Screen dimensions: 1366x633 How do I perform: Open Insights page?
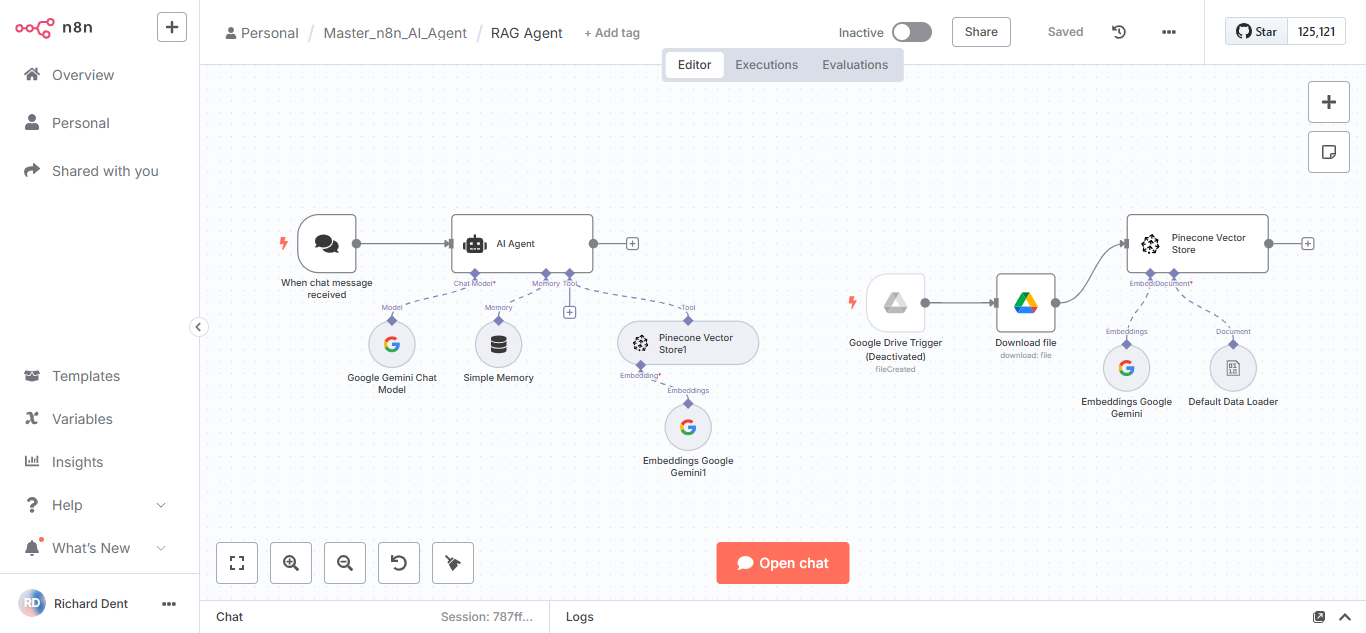(77, 462)
